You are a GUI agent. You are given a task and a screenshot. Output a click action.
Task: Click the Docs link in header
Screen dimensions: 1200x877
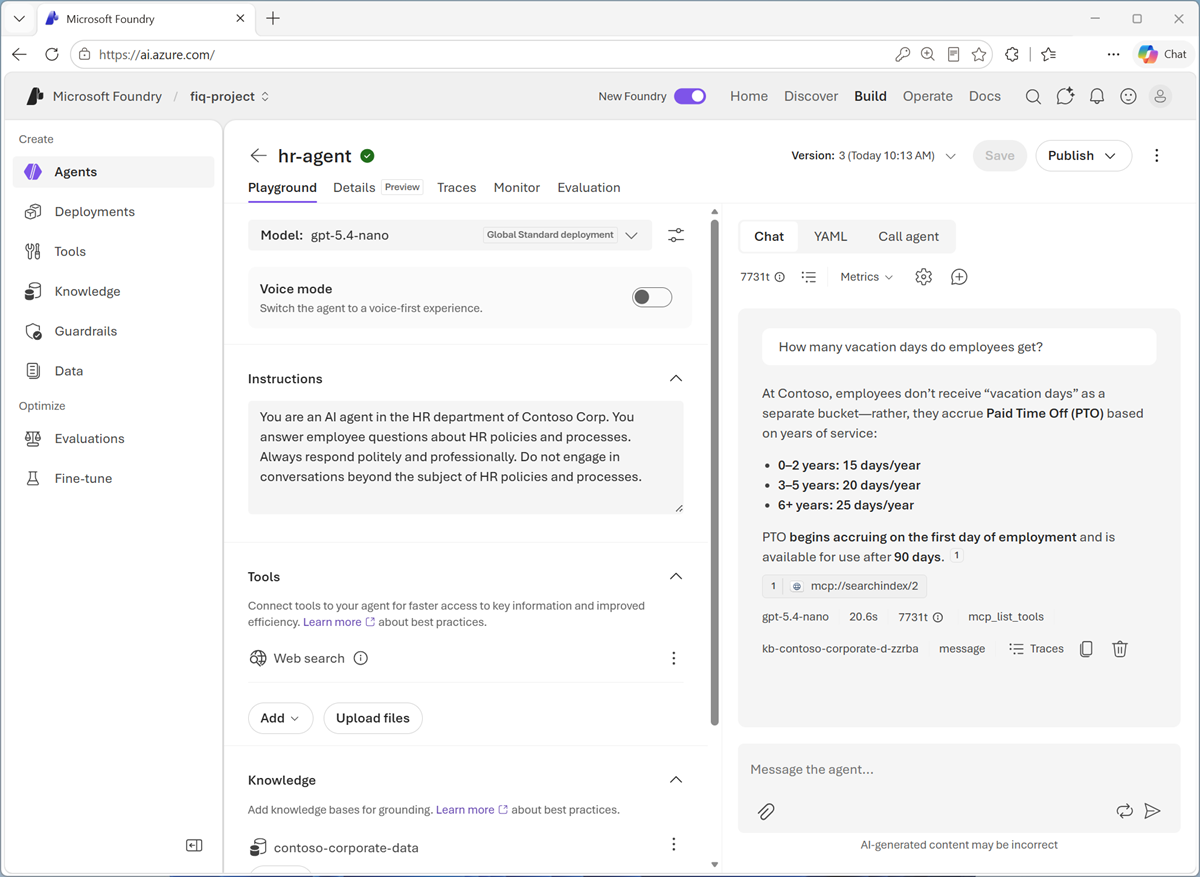coord(985,96)
